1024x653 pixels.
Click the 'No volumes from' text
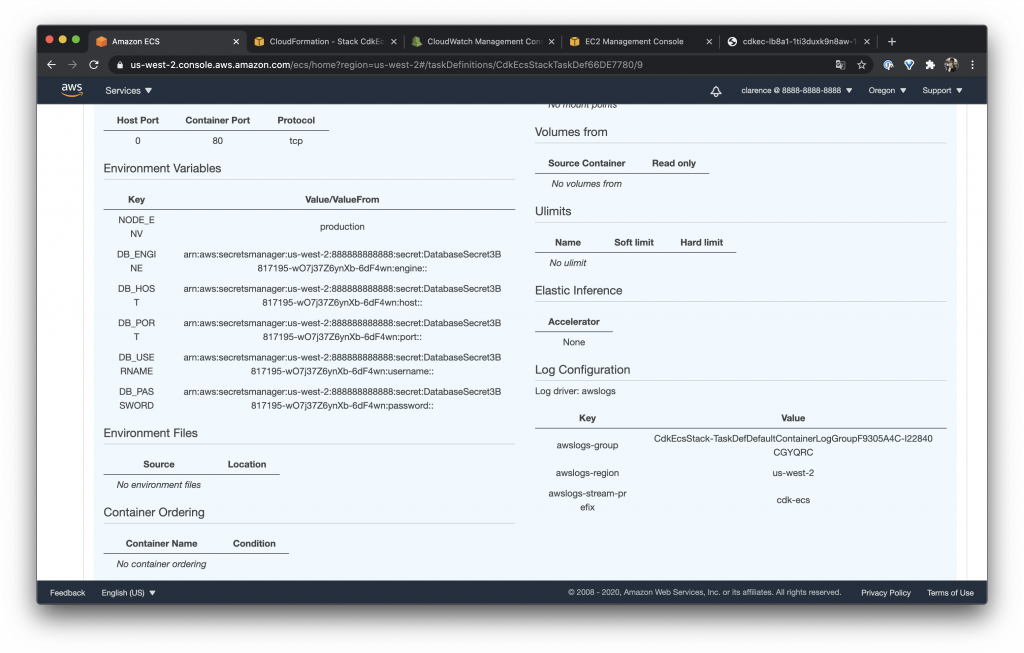[x=586, y=184]
